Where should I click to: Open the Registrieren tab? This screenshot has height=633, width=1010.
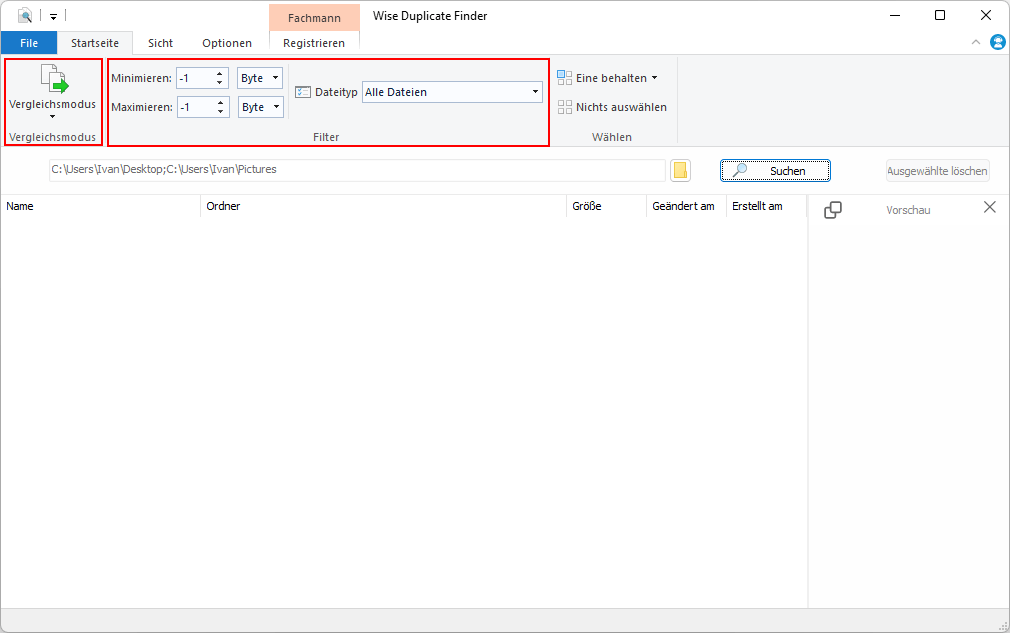click(x=314, y=43)
